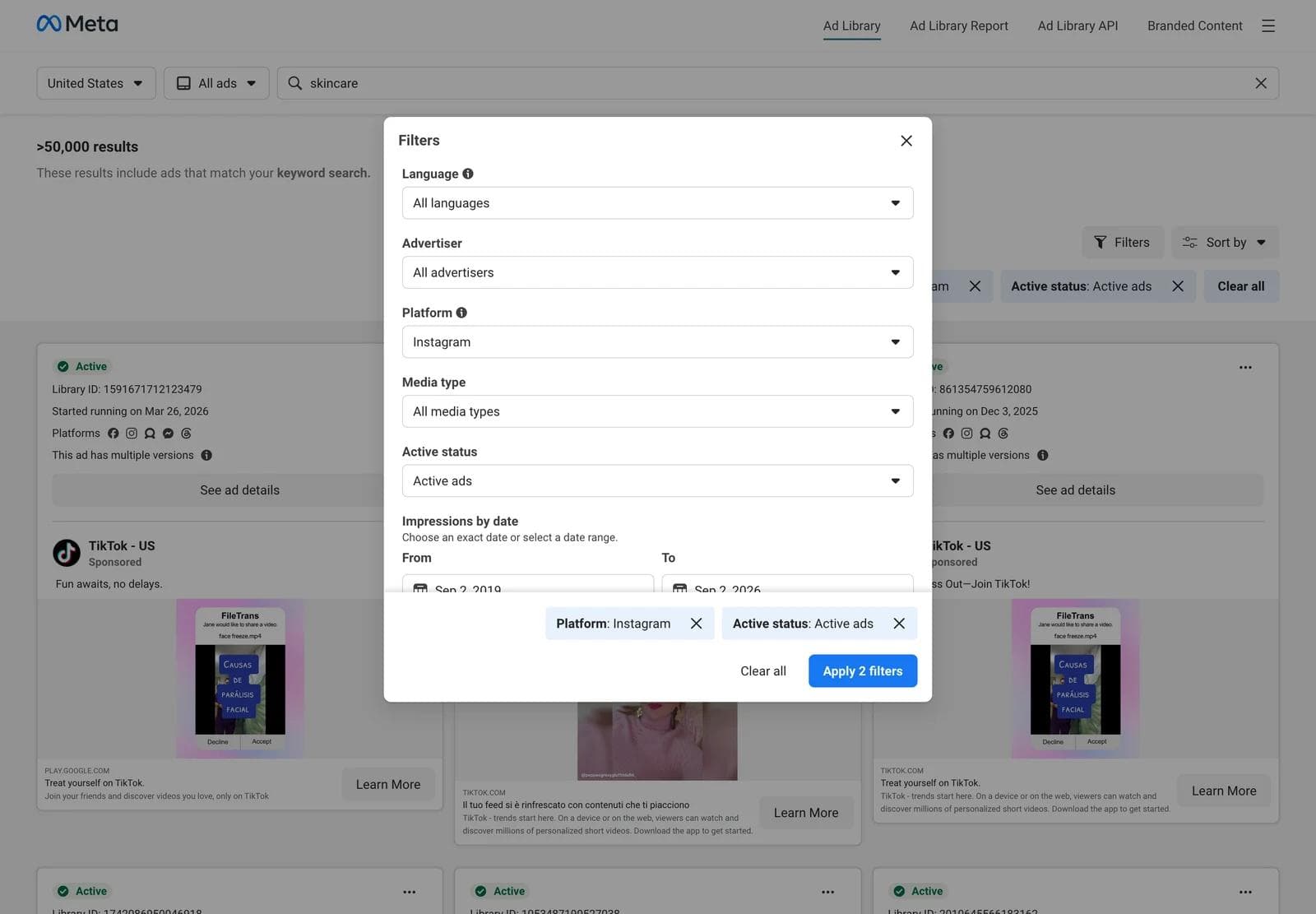Click the text 'Started running on Mar 26, 2026'
This screenshot has height=914, width=1316.
coord(130,411)
